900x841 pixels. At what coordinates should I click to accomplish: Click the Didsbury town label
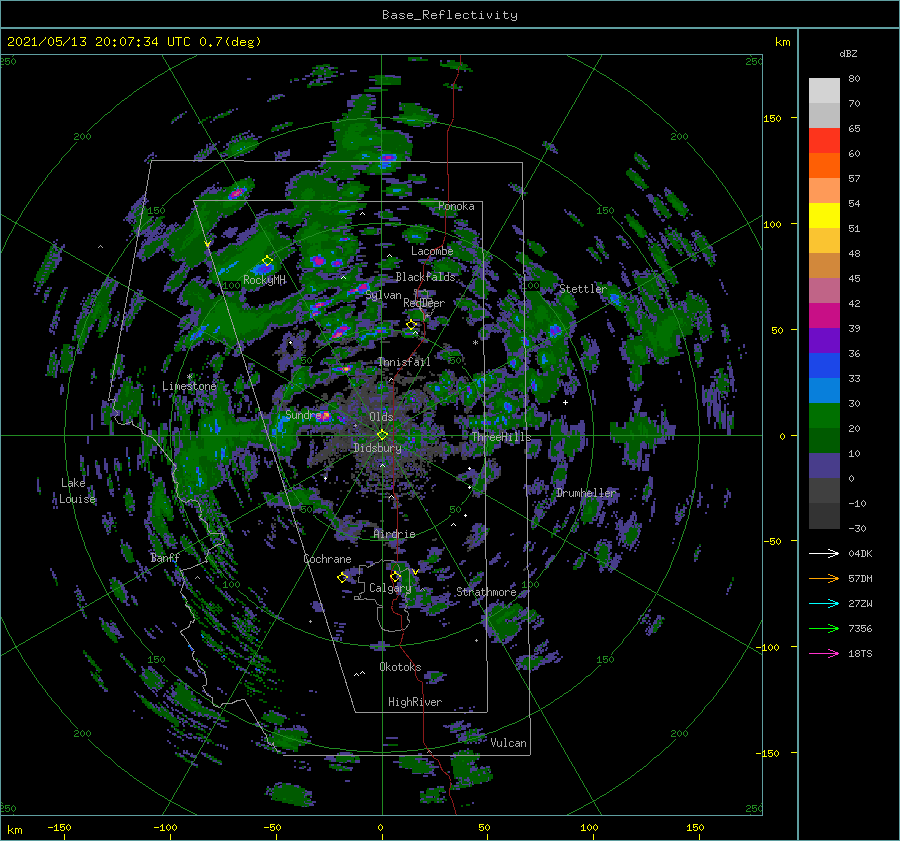click(378, 448)
